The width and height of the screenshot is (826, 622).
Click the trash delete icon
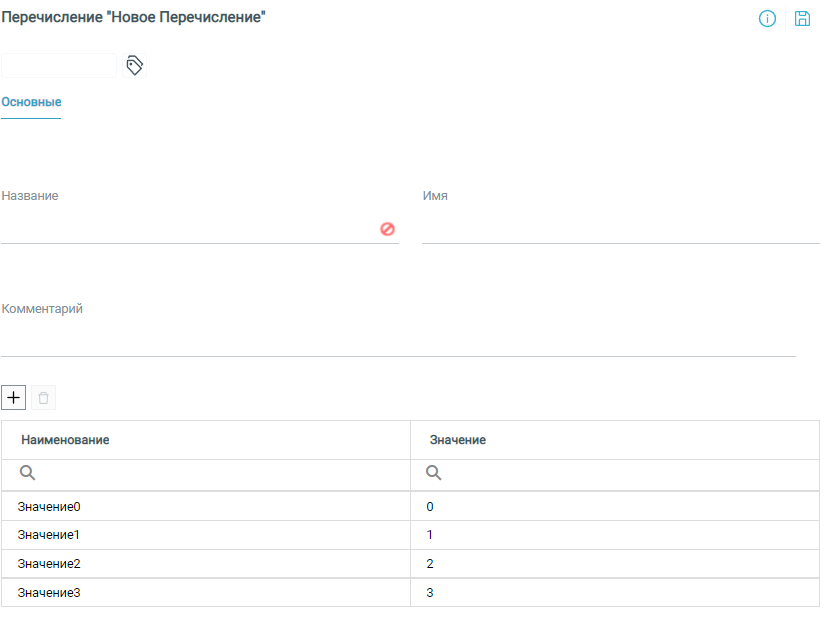click(x=43, y=398)
